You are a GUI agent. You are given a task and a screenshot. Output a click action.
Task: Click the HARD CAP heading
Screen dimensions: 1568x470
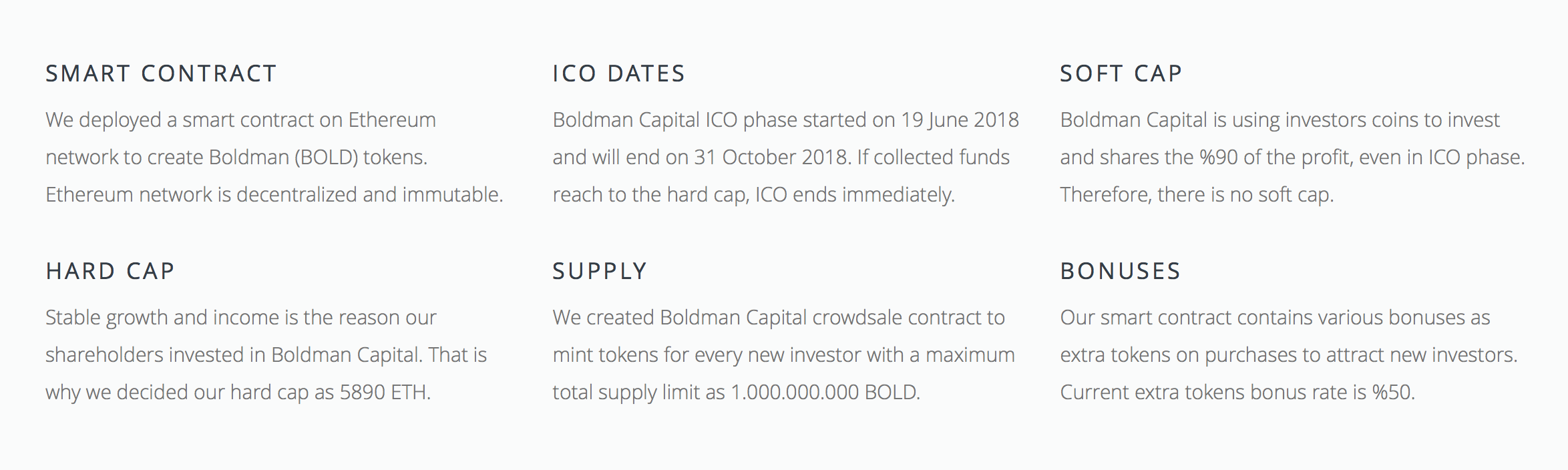click(110, 271)
